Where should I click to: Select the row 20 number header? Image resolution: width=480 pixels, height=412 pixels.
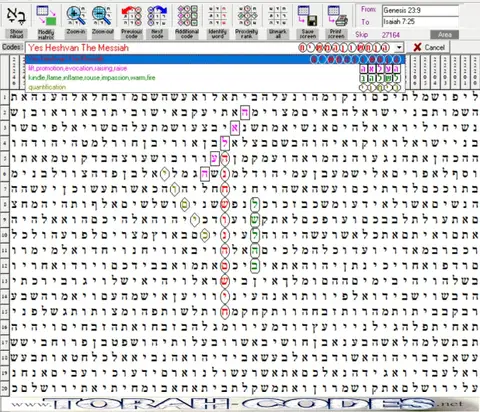coord(5,388)
